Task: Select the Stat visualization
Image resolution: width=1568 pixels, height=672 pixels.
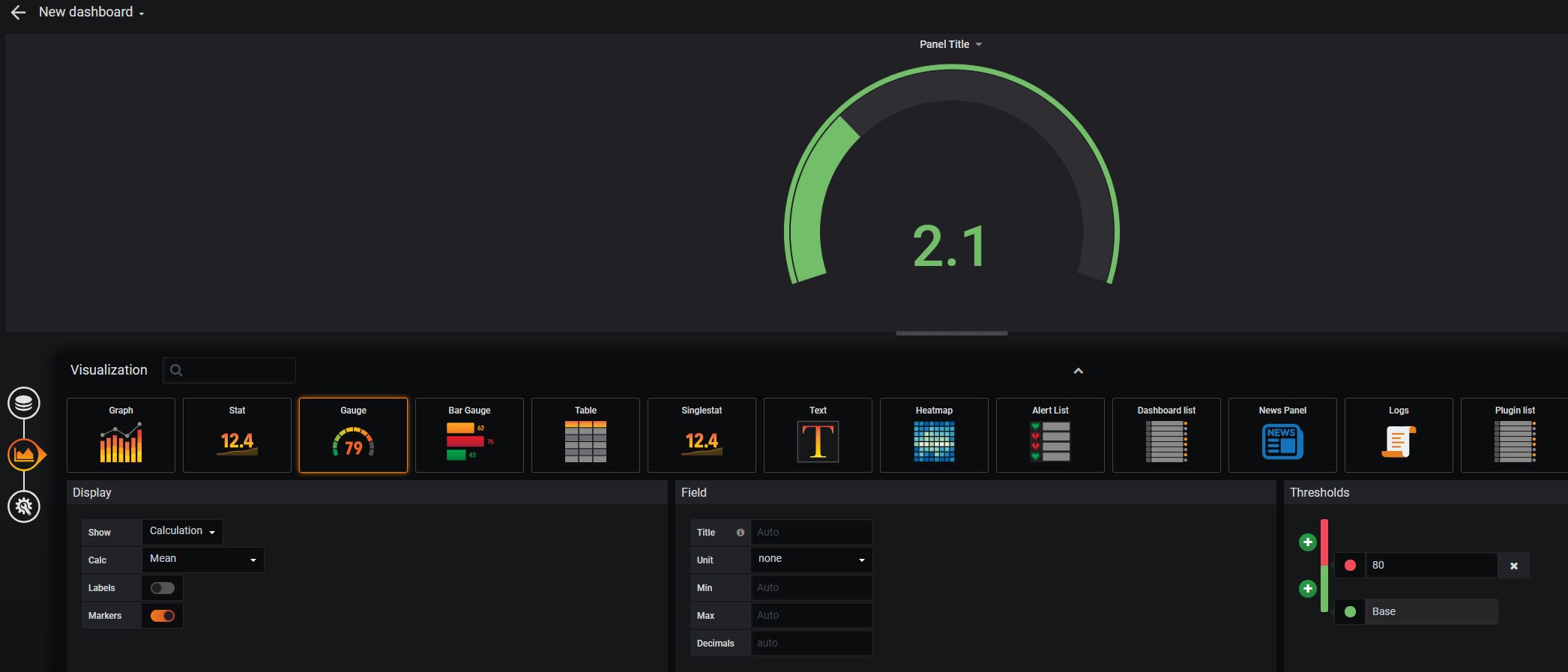Action: coord(237,435)
